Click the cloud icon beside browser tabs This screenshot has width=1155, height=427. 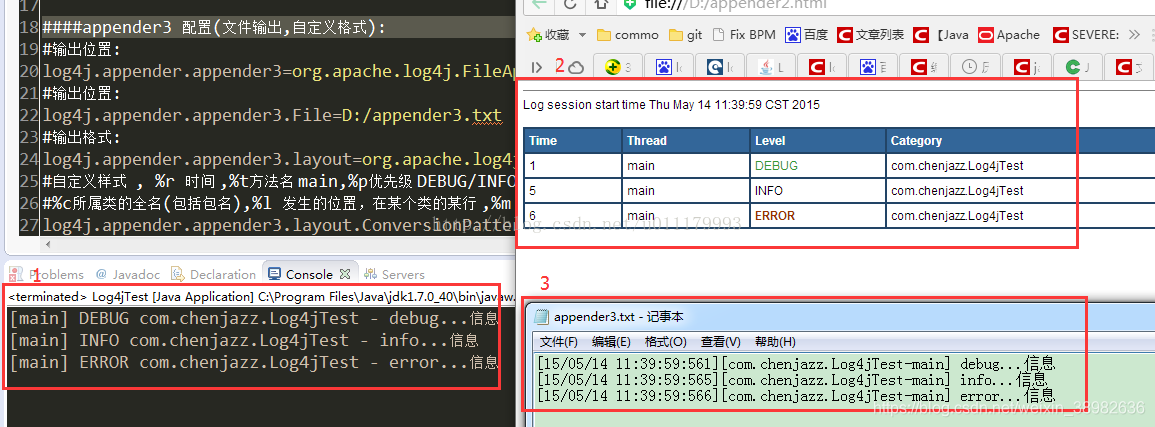(577, 67)
